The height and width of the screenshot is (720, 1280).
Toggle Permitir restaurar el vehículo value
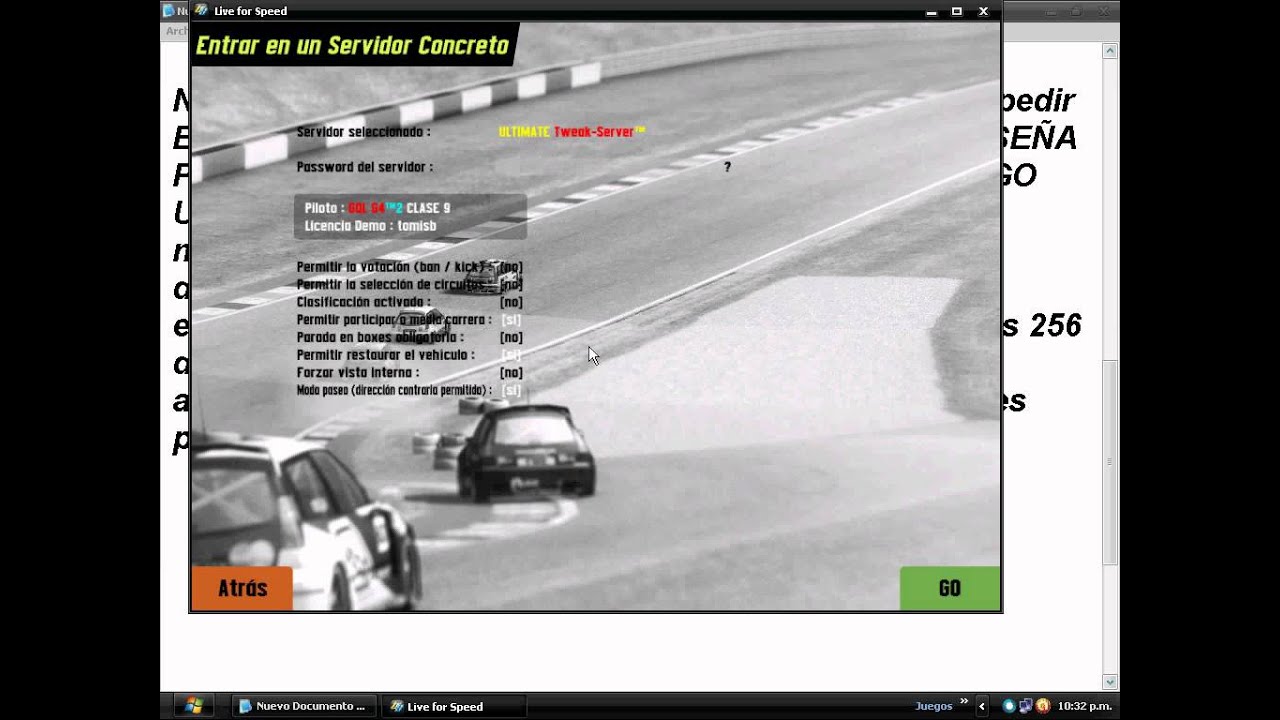[511, 355]
